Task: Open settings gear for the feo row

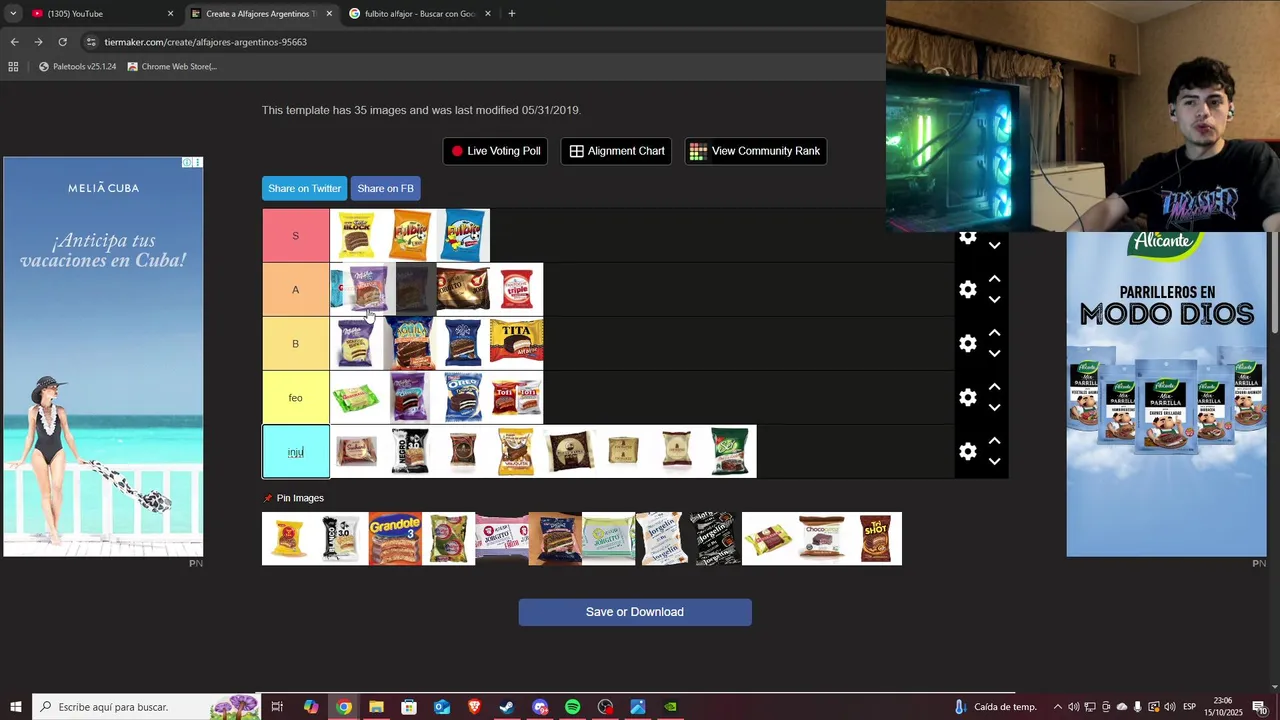Action: tap(968, 397)
